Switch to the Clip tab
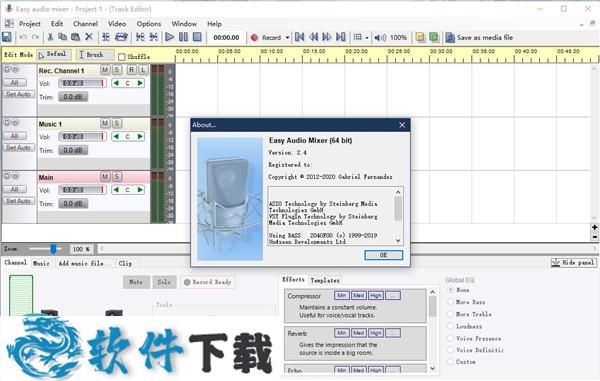 (x=125, y=263)
